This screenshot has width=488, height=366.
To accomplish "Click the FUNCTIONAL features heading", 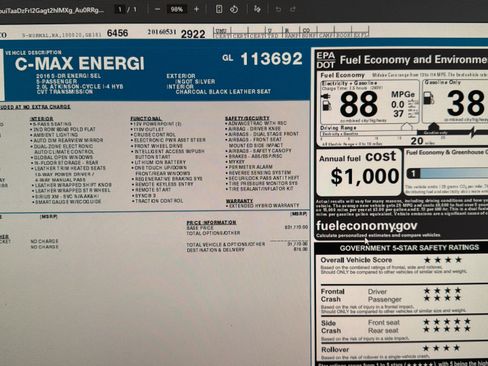I will [x=146, y=118].
